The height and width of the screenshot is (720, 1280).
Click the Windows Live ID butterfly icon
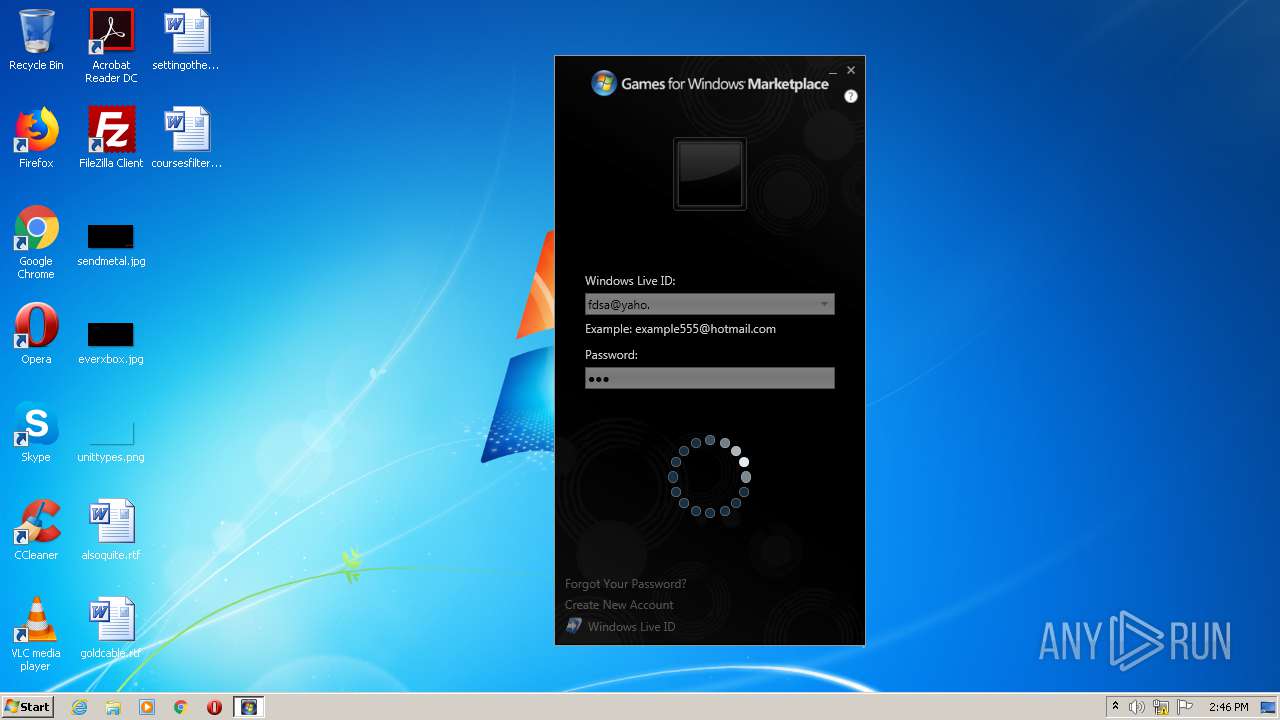point(573,626)
